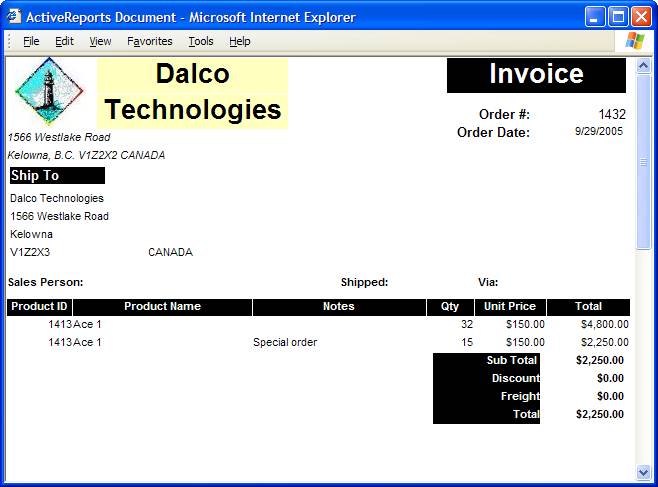
Task: Open the Favorites menu
Action: tap(149, 41)
